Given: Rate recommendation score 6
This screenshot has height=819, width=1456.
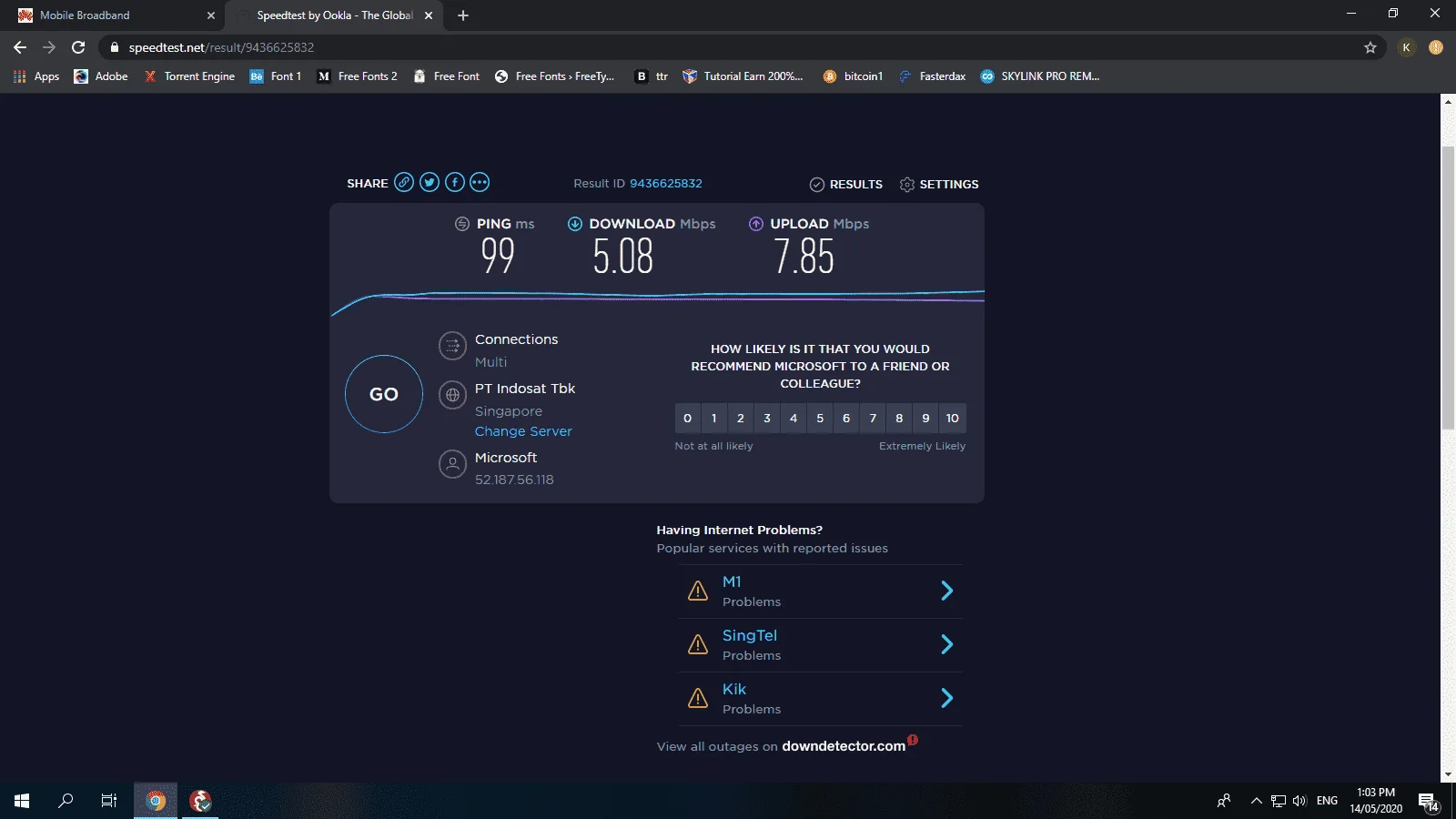Looking at the screenshot, I should 846,418.
